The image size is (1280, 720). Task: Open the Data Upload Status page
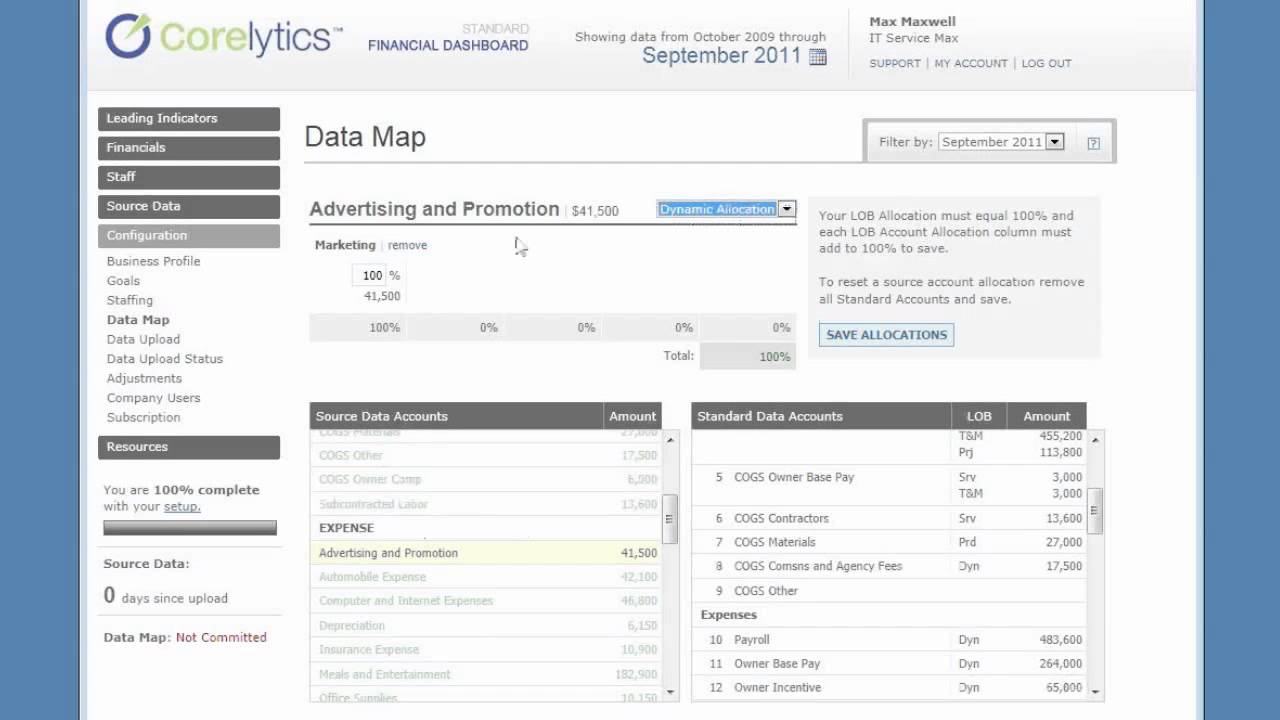[x=165, y=359]
